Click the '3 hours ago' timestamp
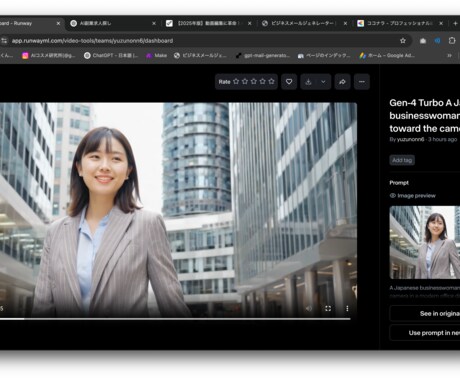The height and width of the screenshot is (380, 460). click(x=442, y=139)
